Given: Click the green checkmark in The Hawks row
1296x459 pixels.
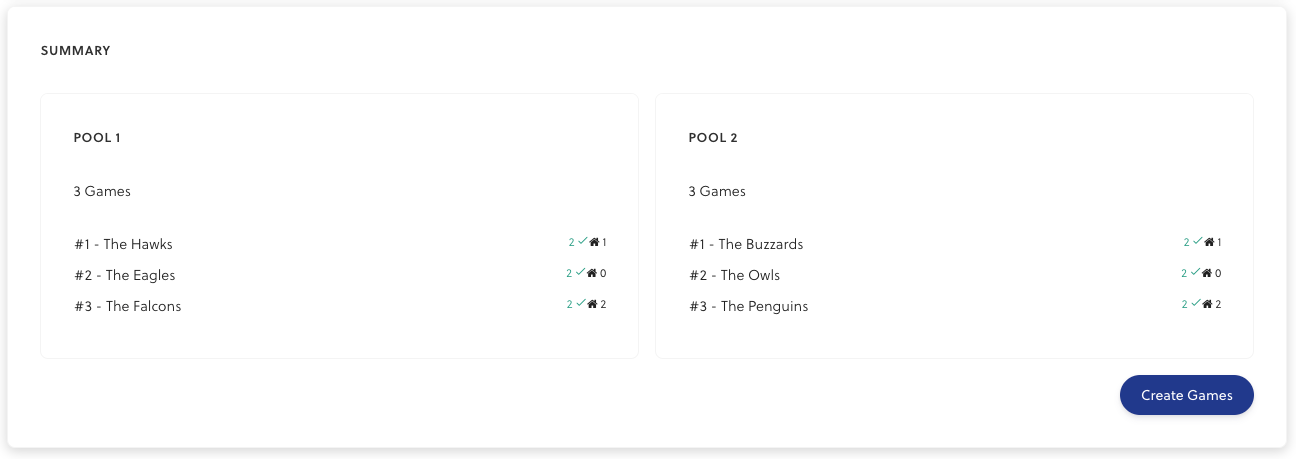Looking at the screenshot, I should [x=582, y=241].
